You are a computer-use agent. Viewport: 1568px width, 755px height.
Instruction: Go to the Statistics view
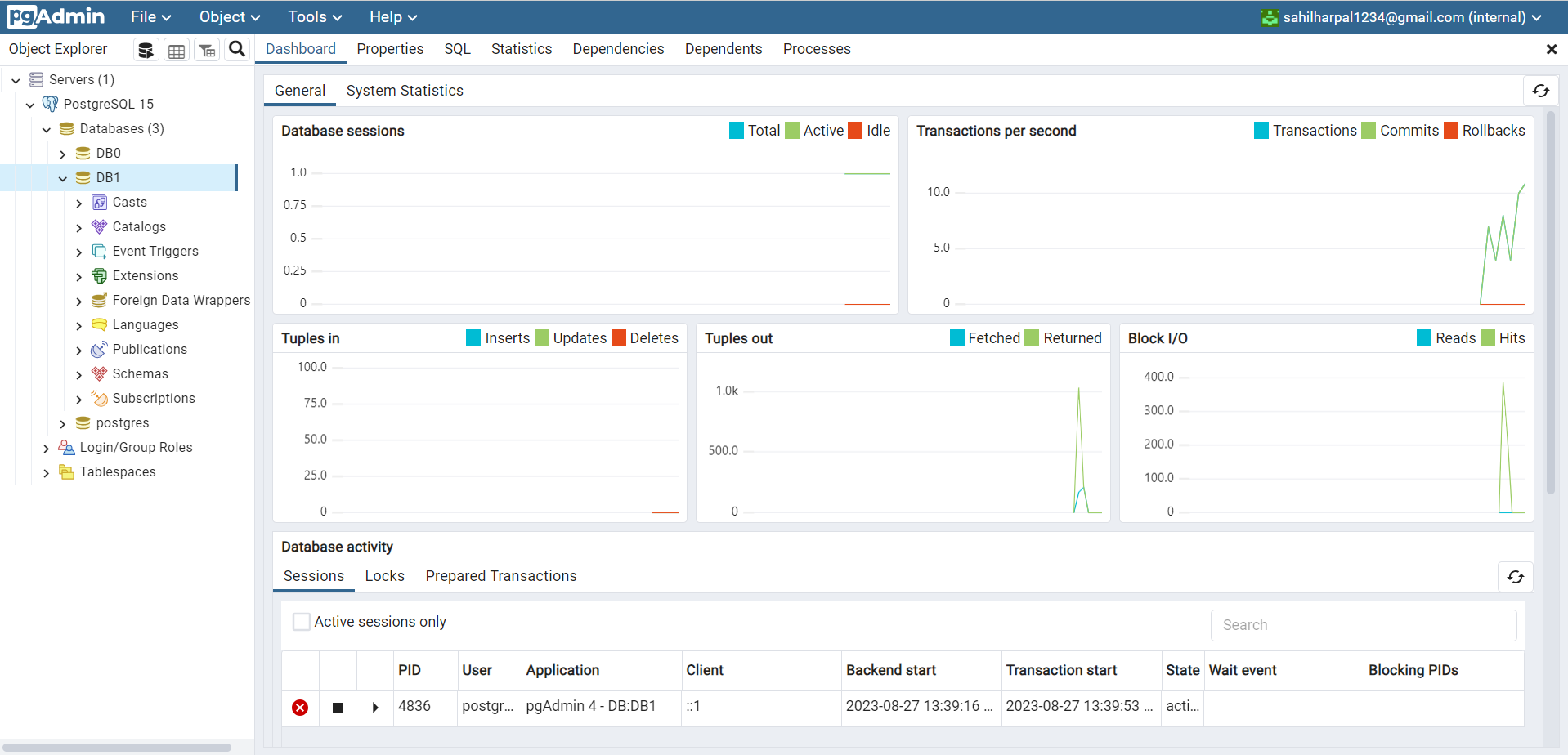tap(521, 49)
